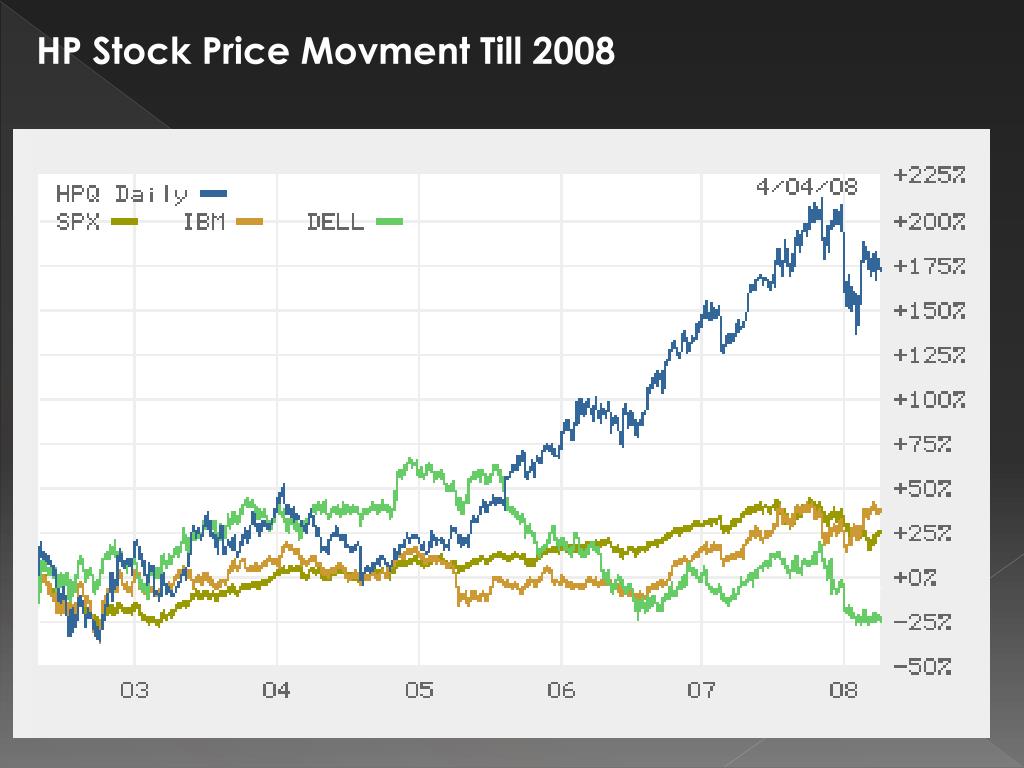
Task: Click the +100% axis label
Action: 929,399
